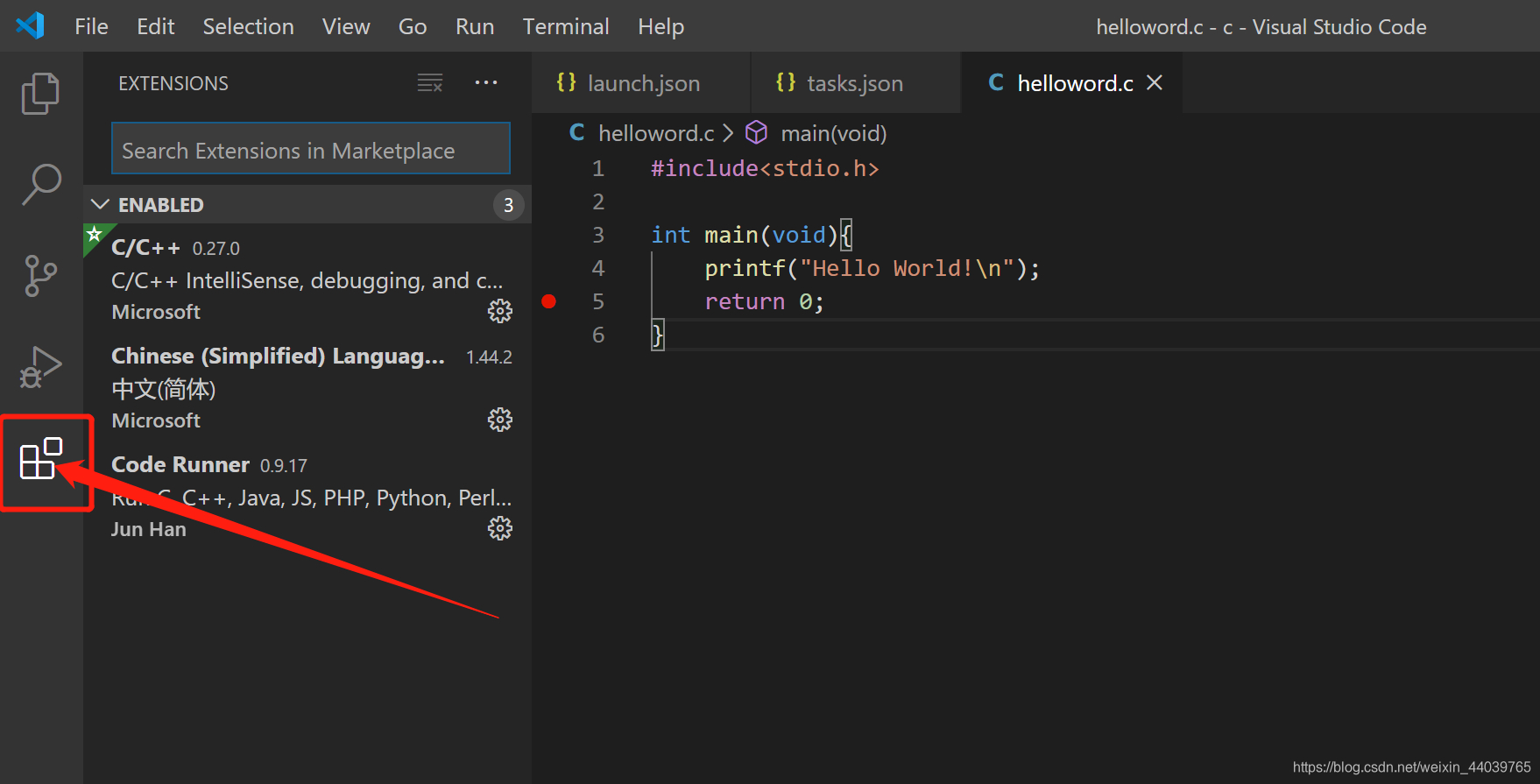The image size is (1540, 784).
Task: Open the Search view in activity bar
Action: pyautogui.click(x=40, y=184)
